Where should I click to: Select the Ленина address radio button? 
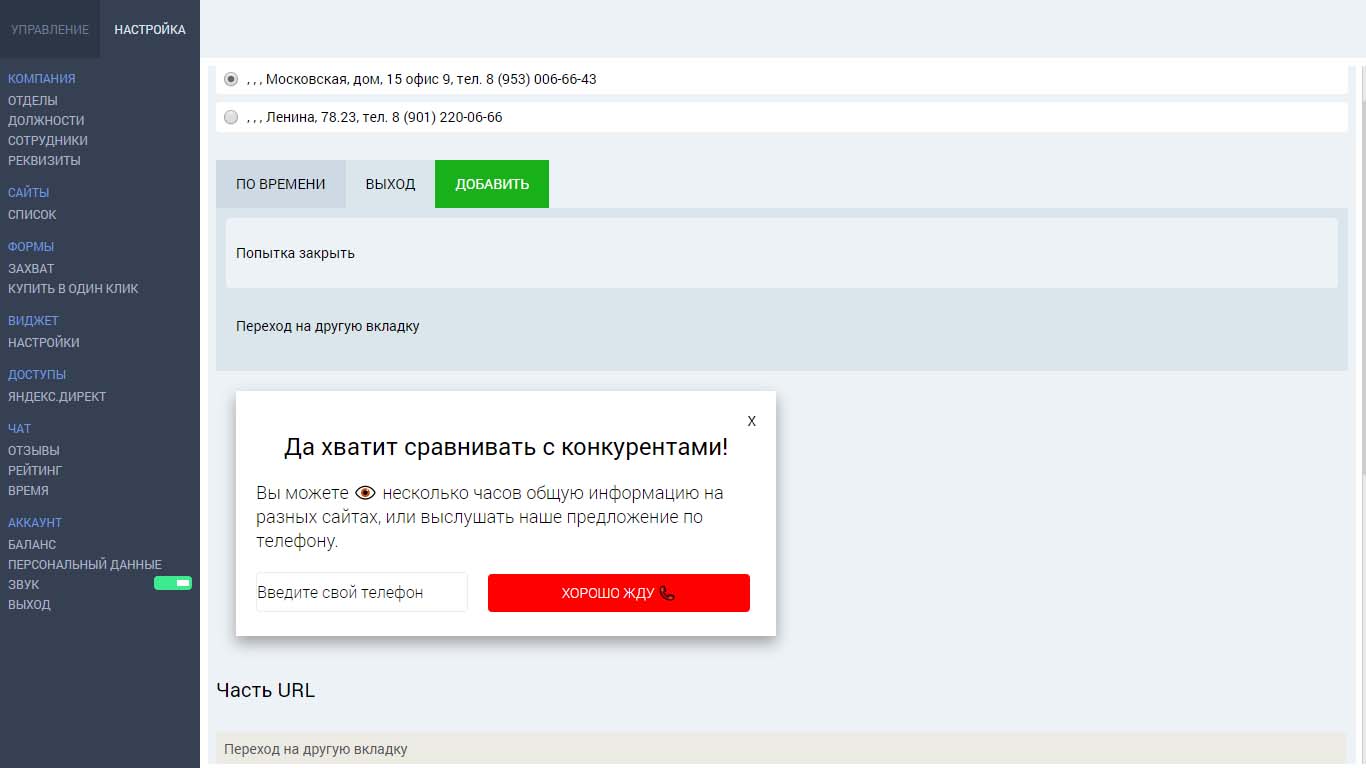point(231,117)
